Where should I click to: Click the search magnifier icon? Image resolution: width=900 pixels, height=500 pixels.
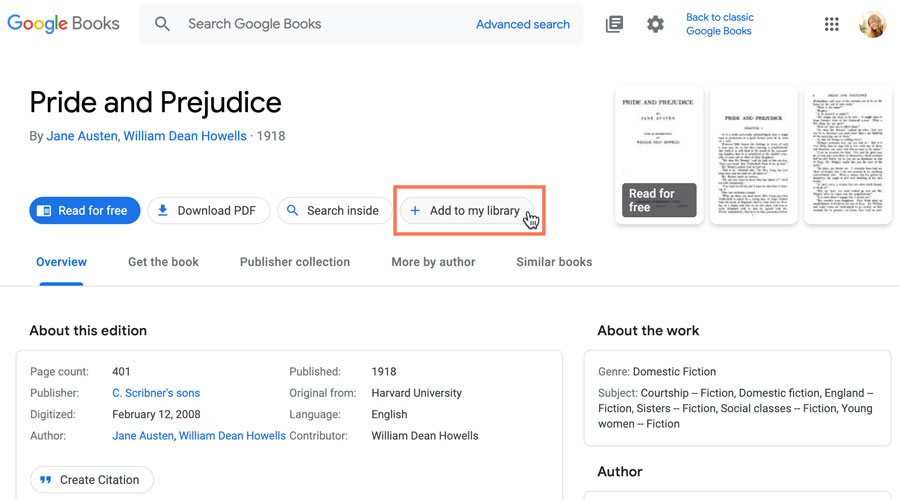coord(162,24)
